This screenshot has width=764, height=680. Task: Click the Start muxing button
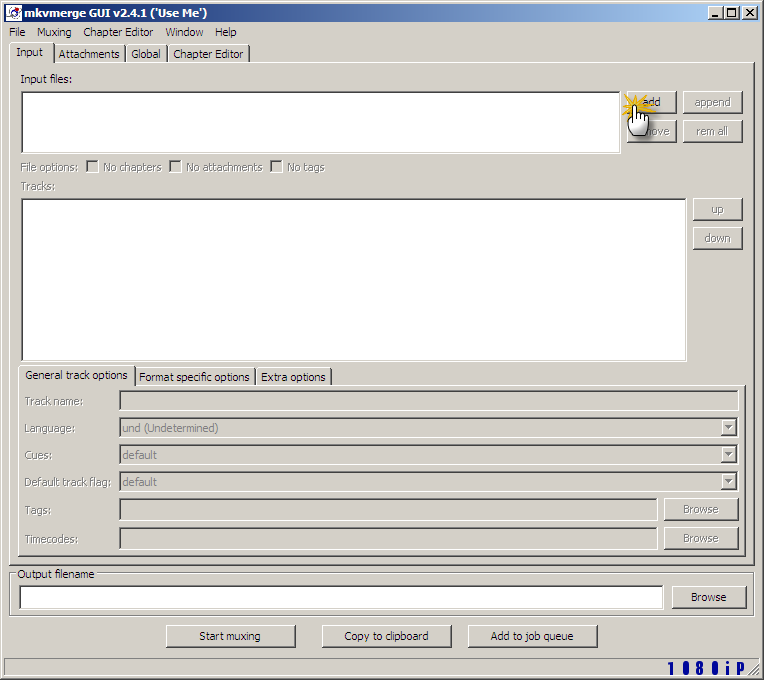point(230,636)
